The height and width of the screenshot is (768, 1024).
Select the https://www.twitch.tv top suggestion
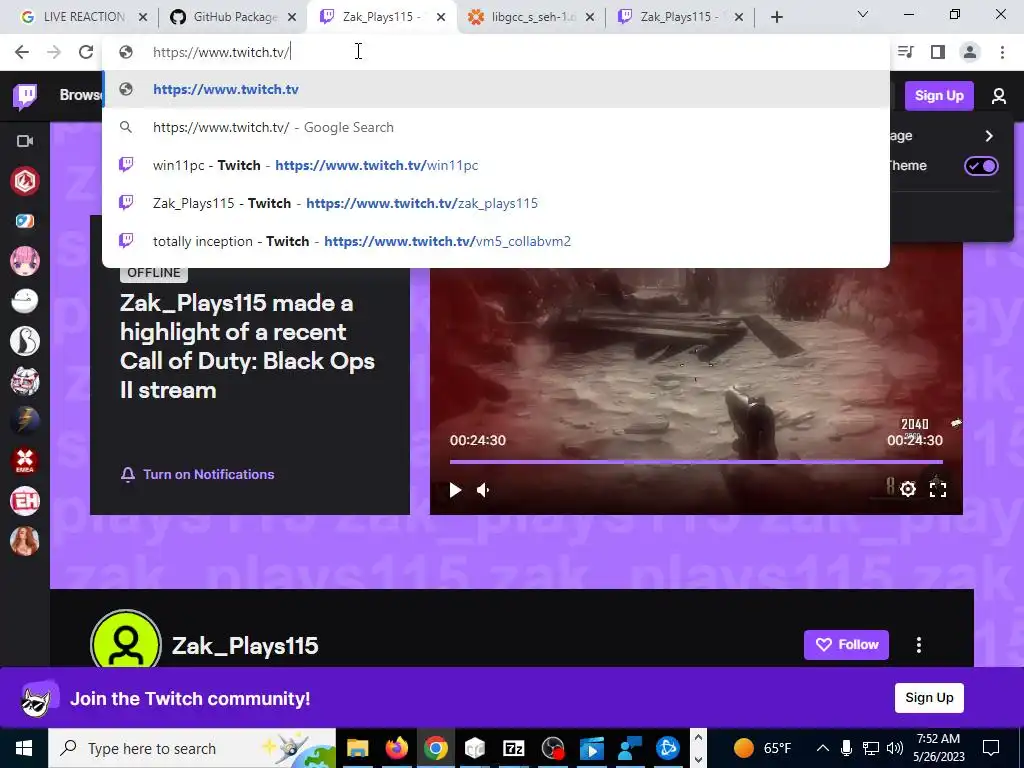pyautogui.click(x=496, y=89)
